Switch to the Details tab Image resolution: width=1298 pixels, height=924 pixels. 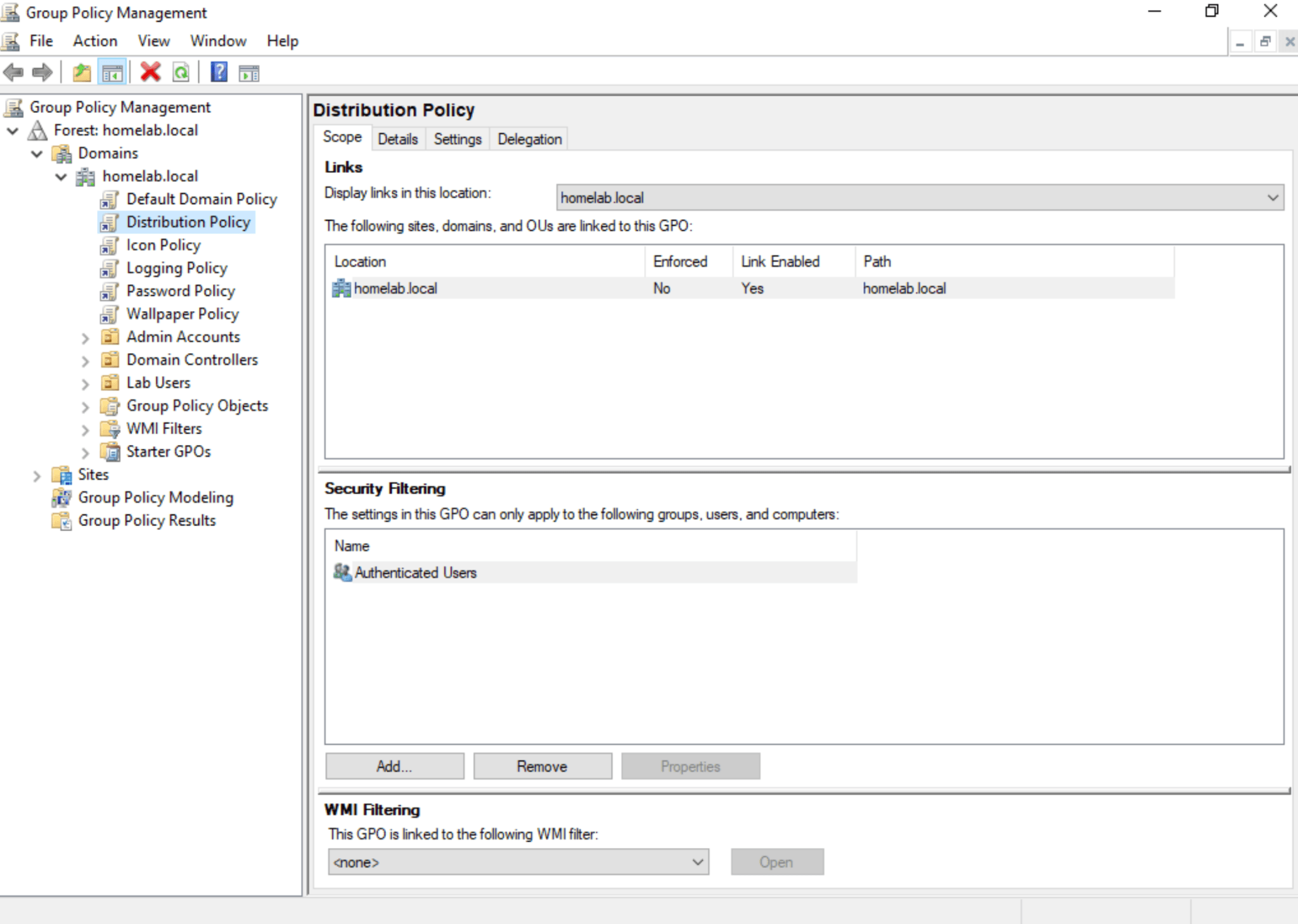pos(398,139)
